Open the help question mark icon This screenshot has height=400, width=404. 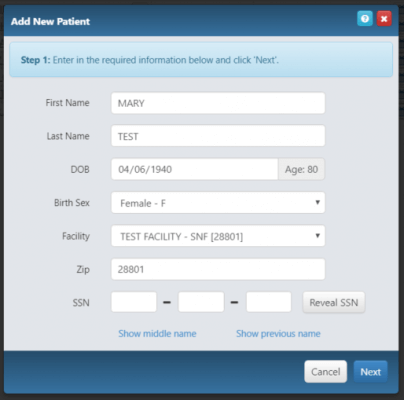click(x=365, y=19)
